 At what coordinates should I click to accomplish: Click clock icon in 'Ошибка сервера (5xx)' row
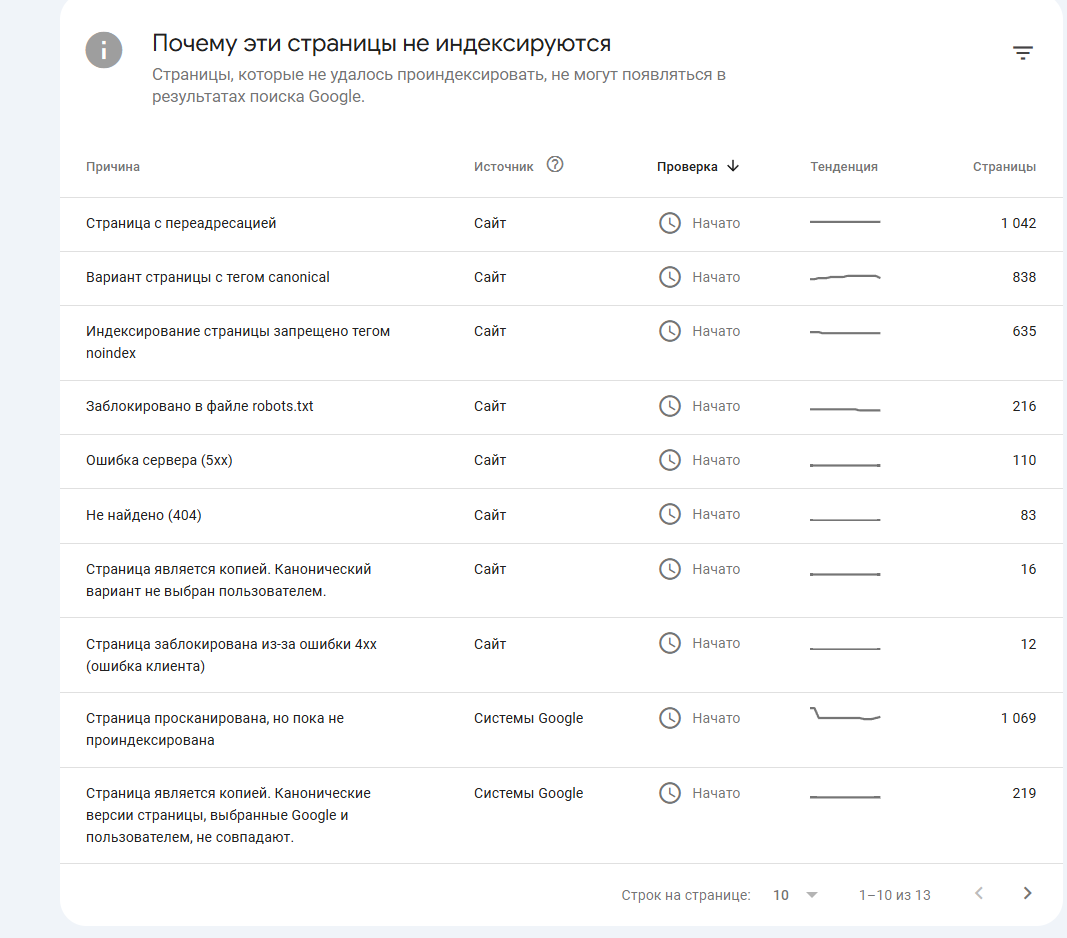[670, 460]
